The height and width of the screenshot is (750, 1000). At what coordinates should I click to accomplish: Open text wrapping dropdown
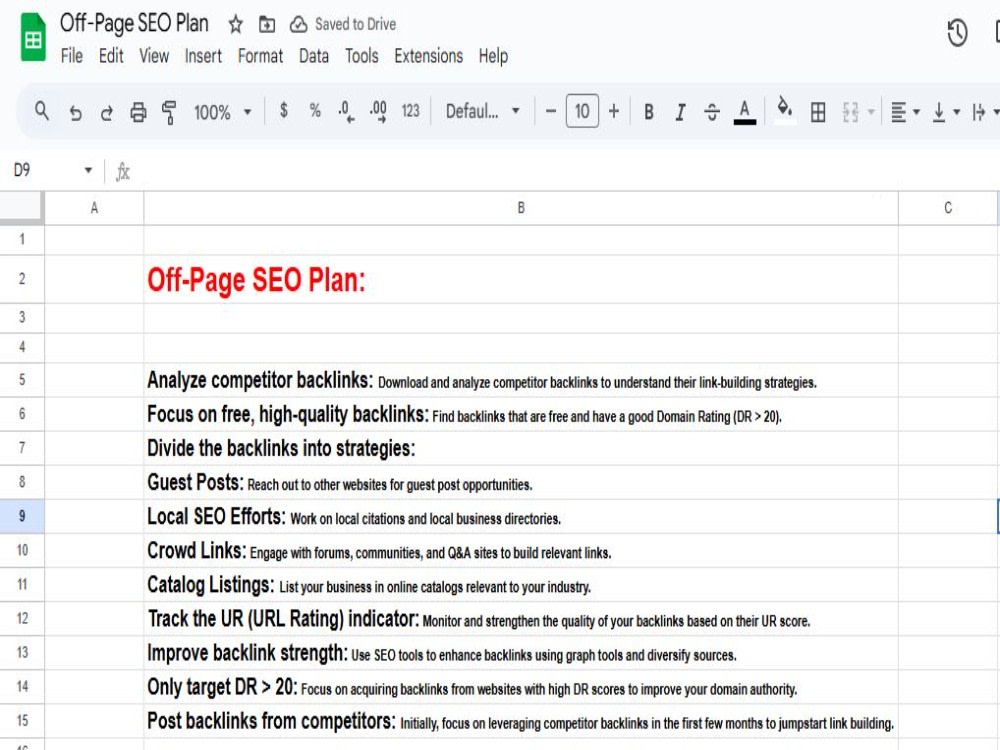point(985,112)
